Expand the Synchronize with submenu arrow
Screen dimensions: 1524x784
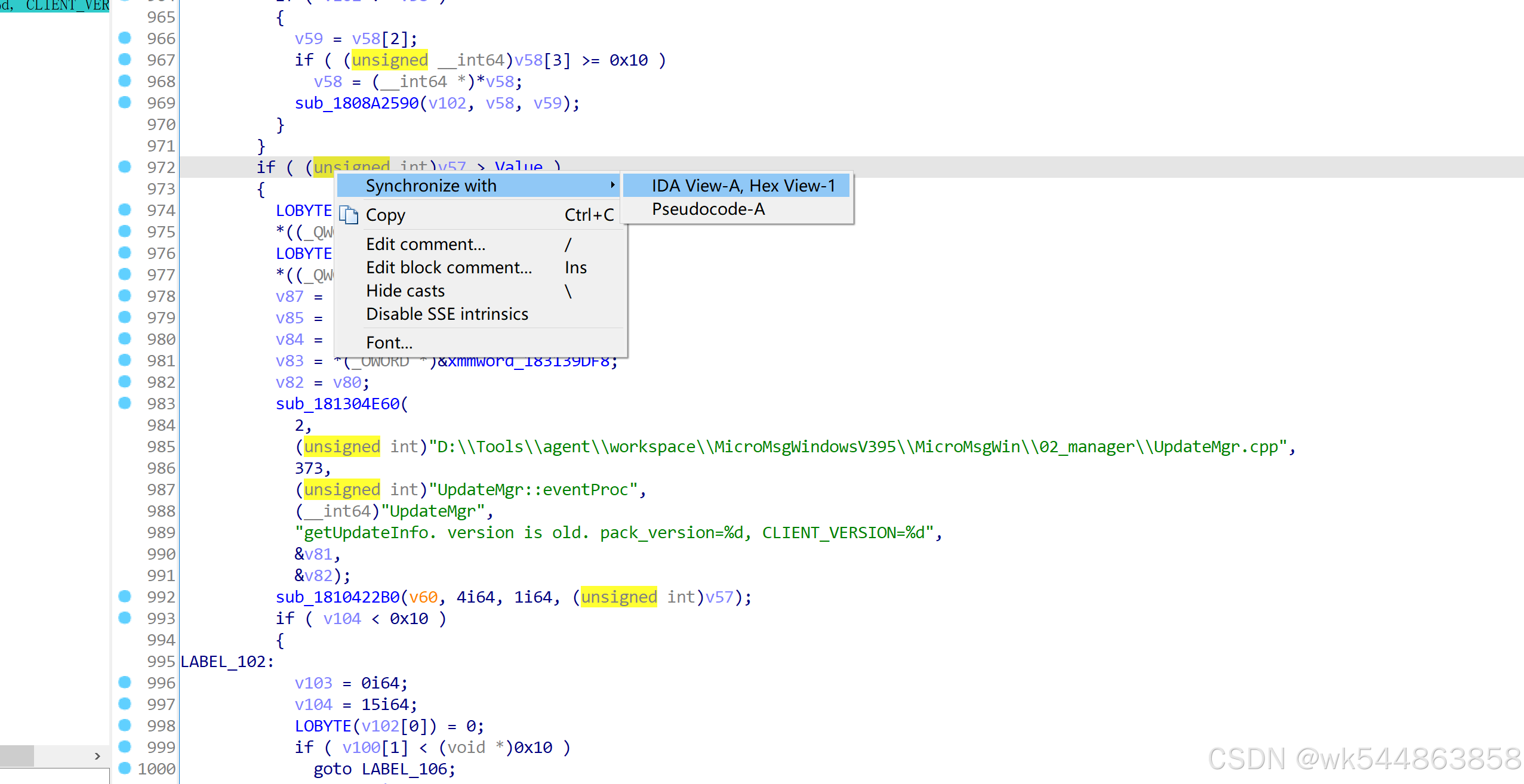(612, 186)
